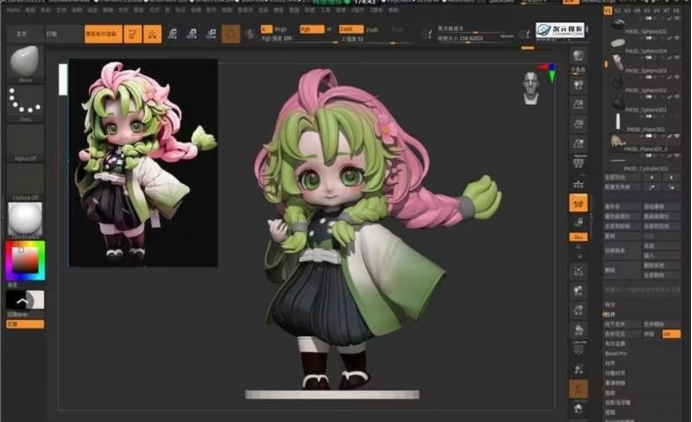Click the BPR render sphere icon

pyautogui.click(x=578, y=57)
